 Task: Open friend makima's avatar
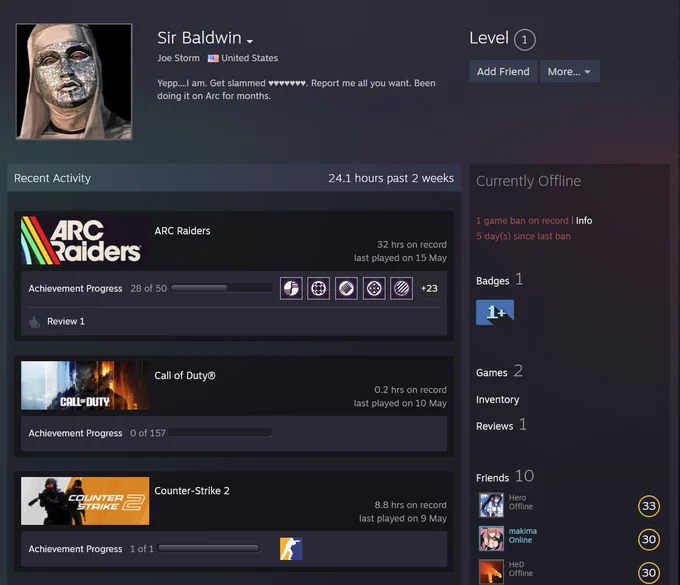click(x=491, y=538)
